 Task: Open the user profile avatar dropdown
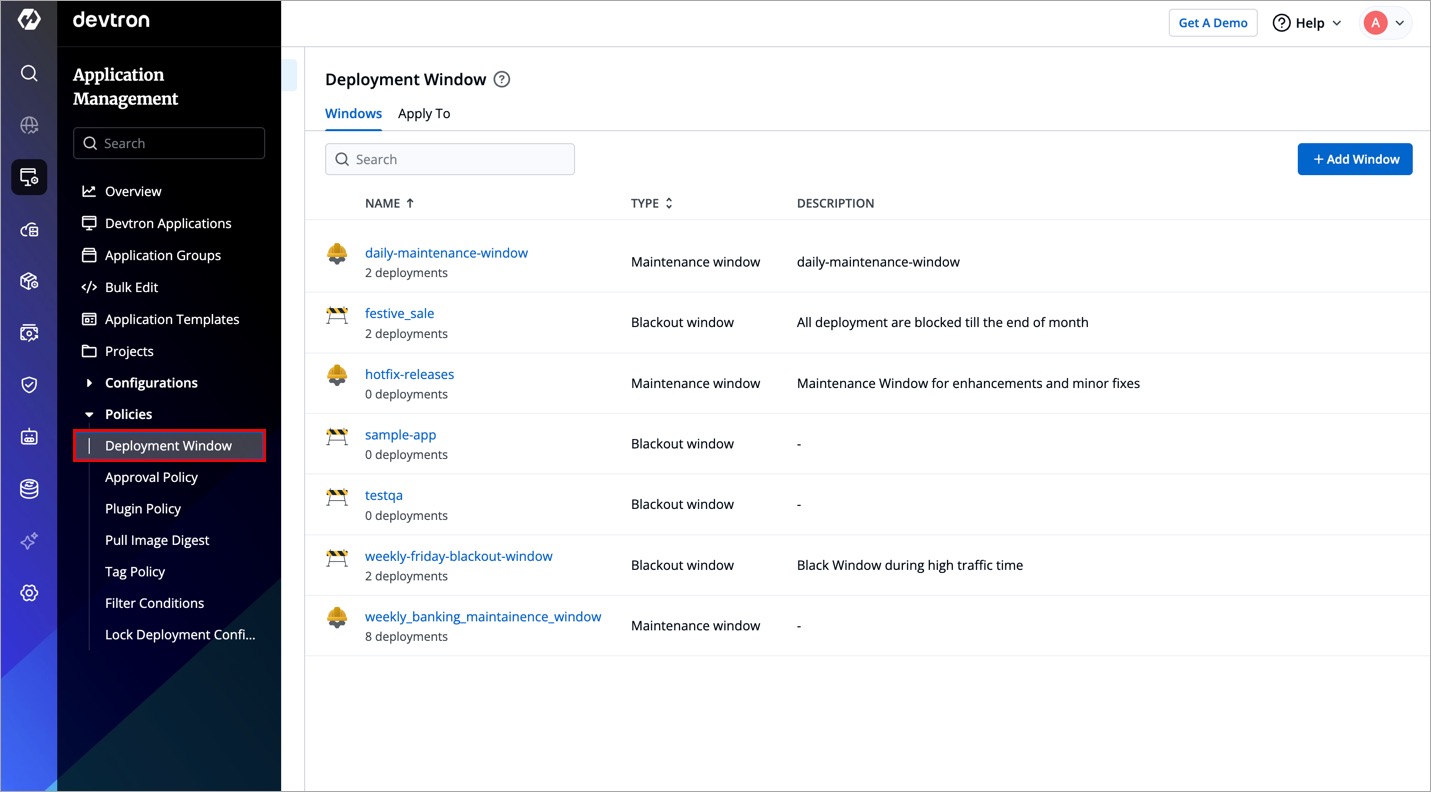coord(1386,23)
